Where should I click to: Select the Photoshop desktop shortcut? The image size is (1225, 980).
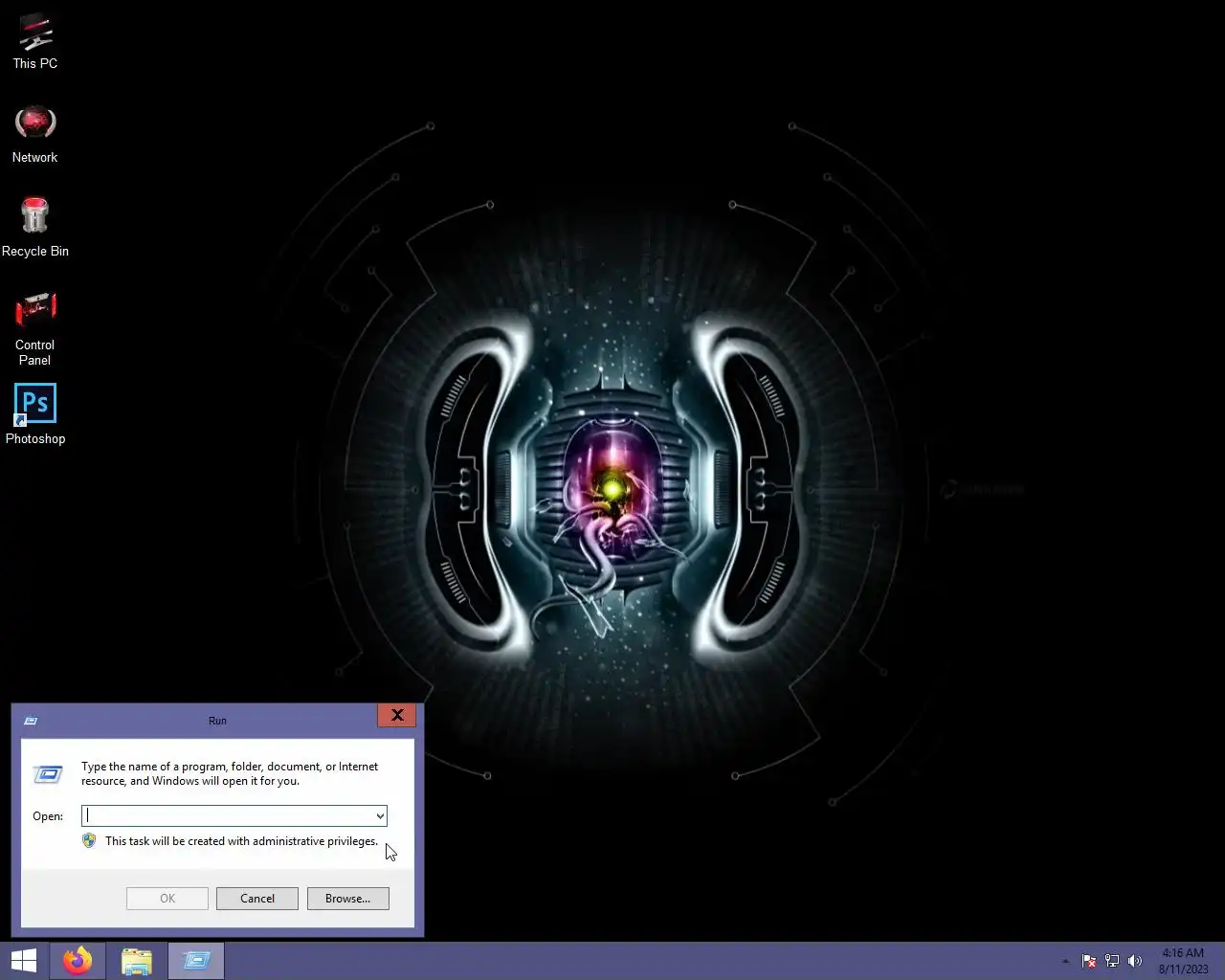coord(34,415)
